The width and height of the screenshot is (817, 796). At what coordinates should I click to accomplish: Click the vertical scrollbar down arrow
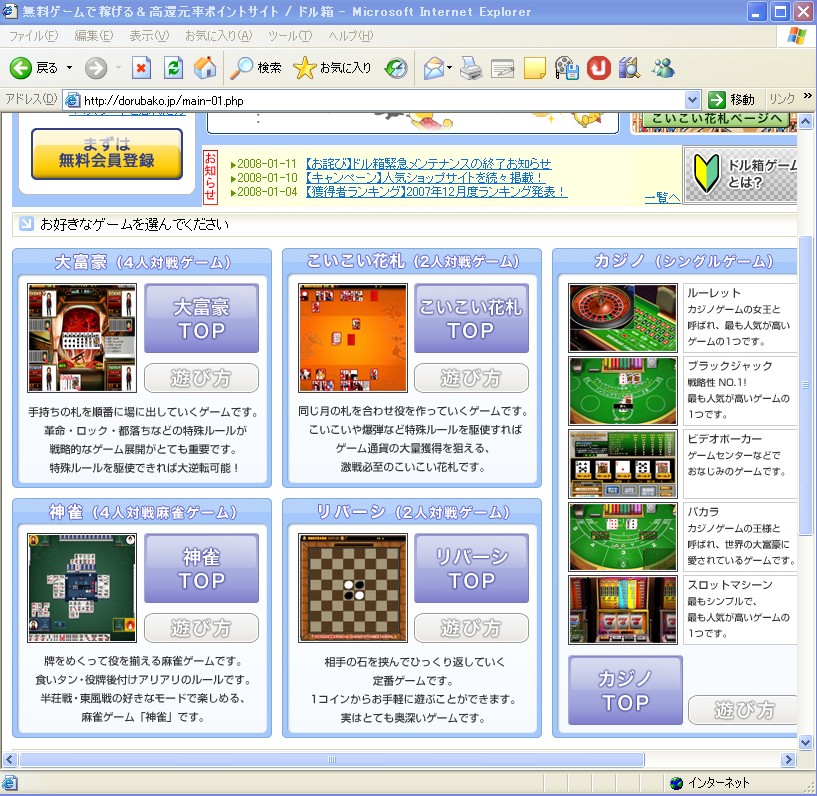[806, 742]
